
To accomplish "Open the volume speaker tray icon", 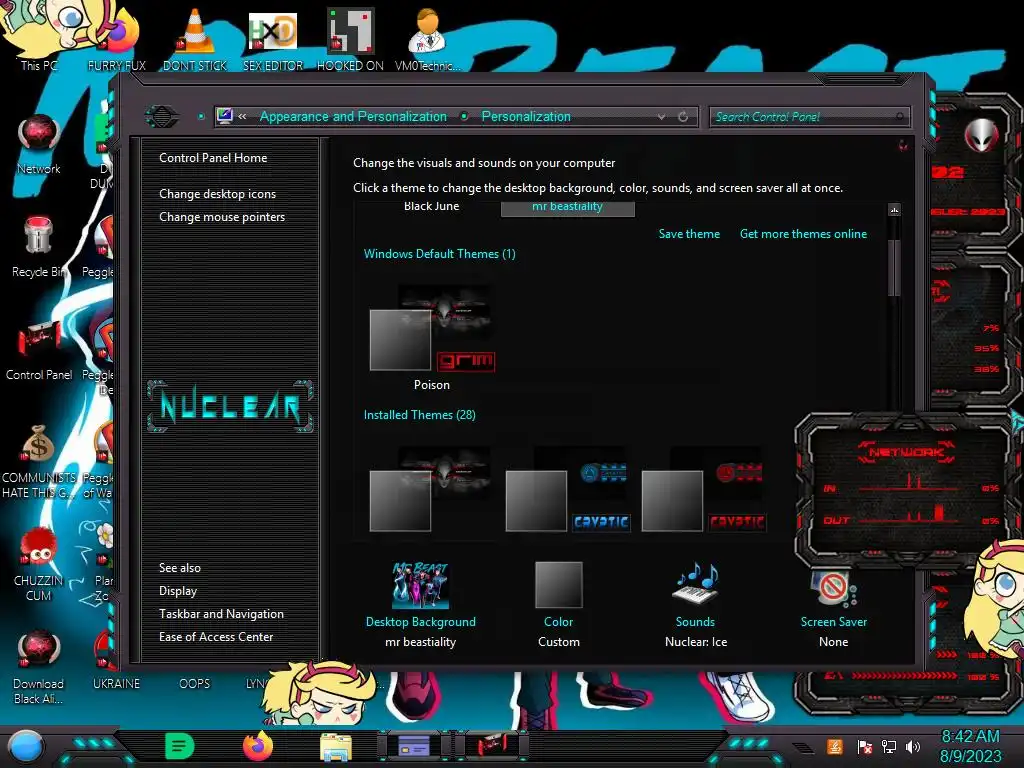I will 913,747.
